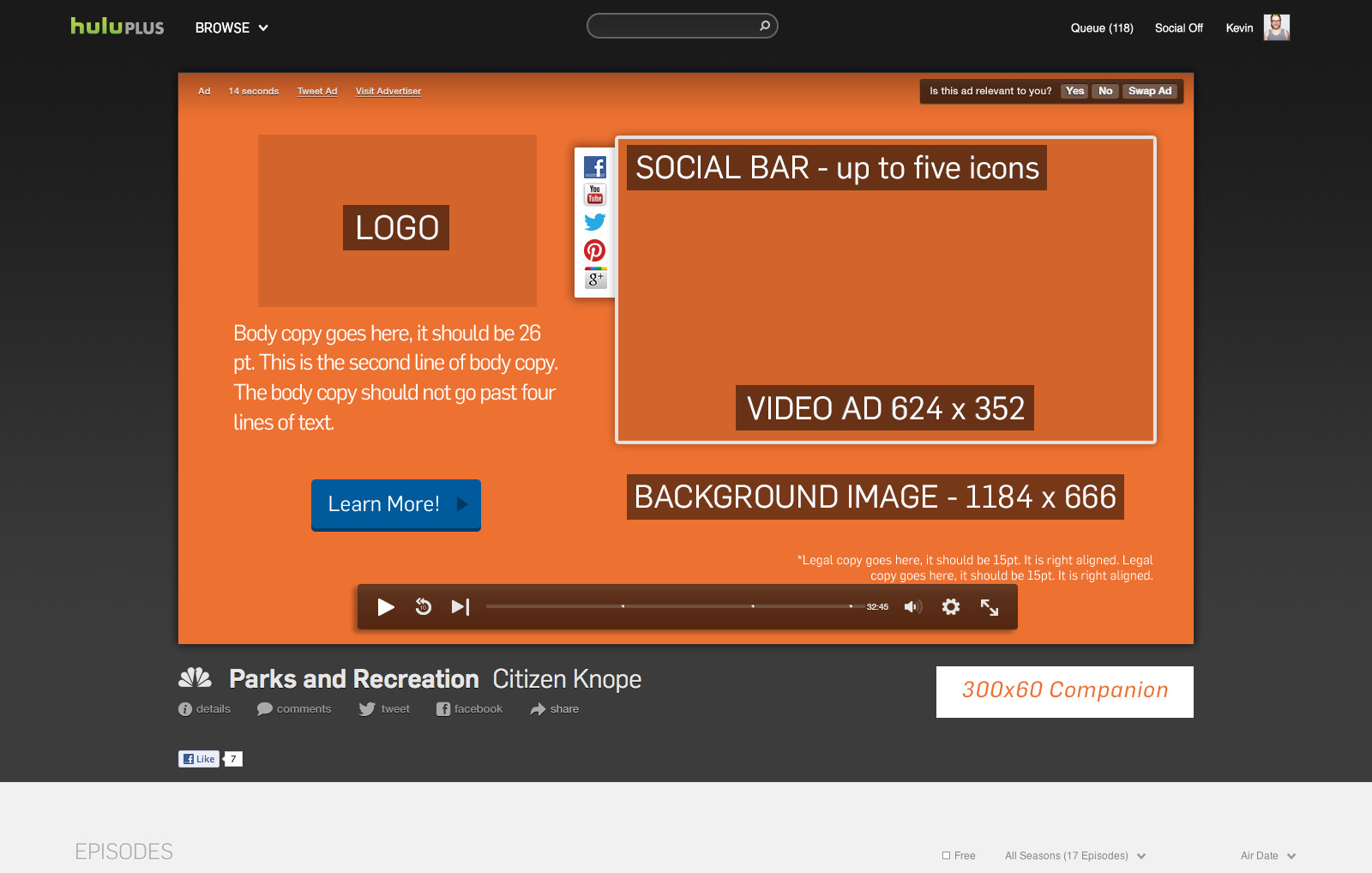Click the NBC peacock logo

pyautogui.click(x=195, y=677)
